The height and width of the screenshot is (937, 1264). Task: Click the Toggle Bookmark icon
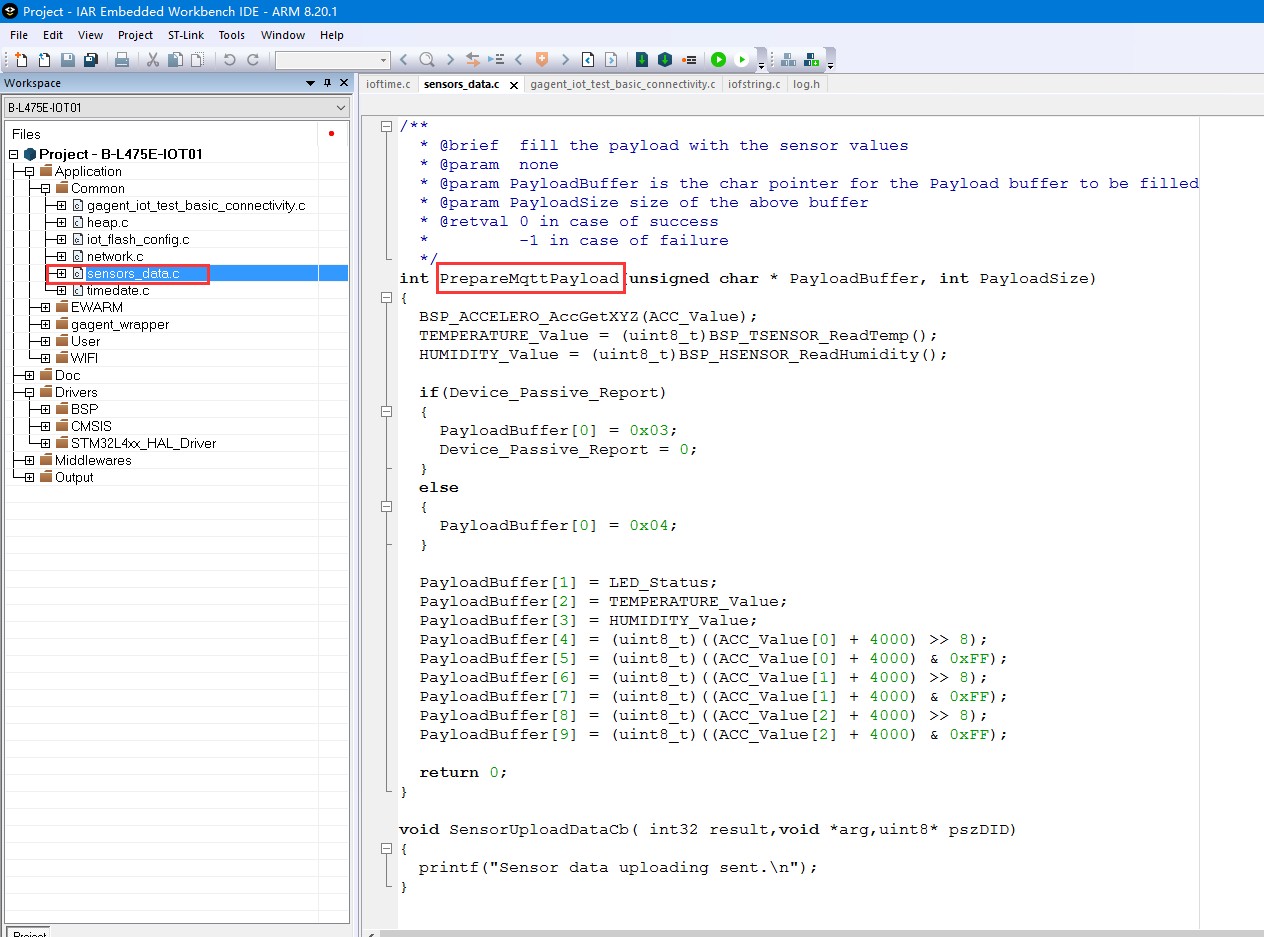point(542,60)
